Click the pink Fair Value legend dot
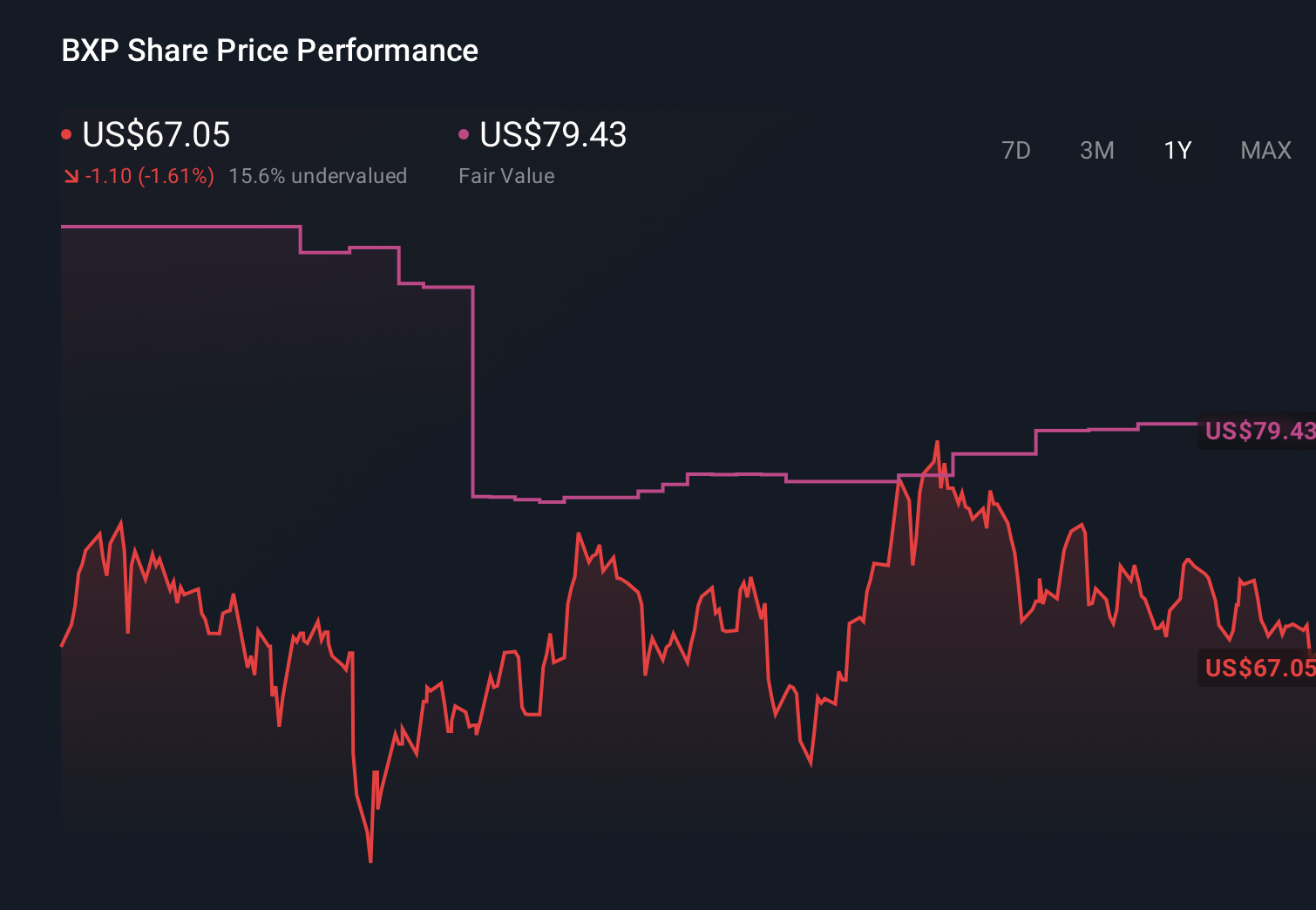 pos(464,132)
